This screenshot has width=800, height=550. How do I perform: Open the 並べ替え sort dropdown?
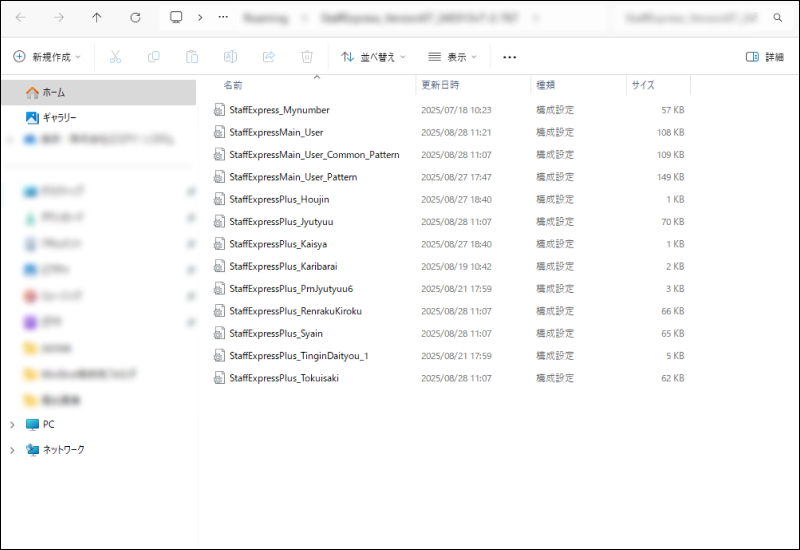pyautogui.click(x=373, y=57)
